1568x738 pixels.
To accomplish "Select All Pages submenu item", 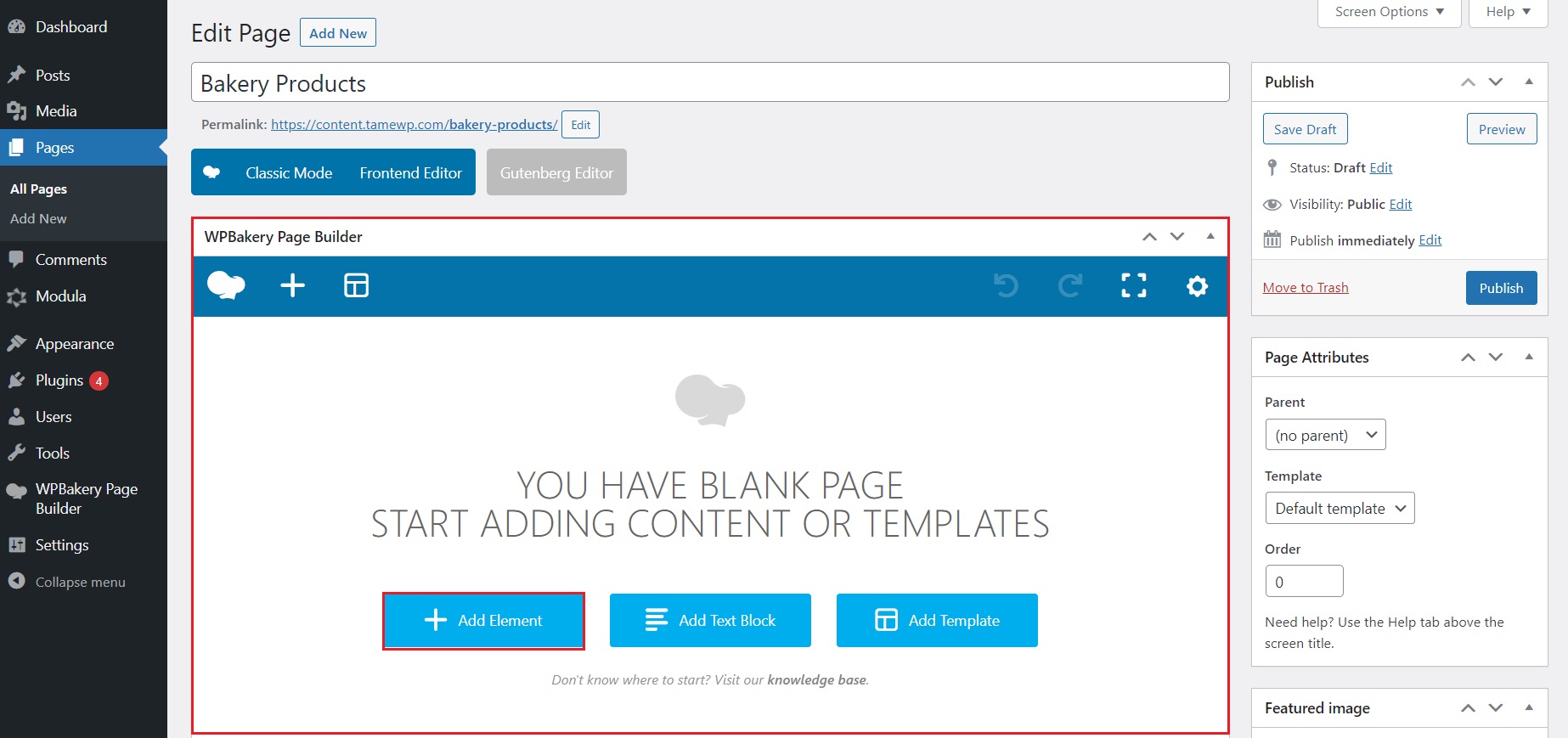I will (38, 189).
